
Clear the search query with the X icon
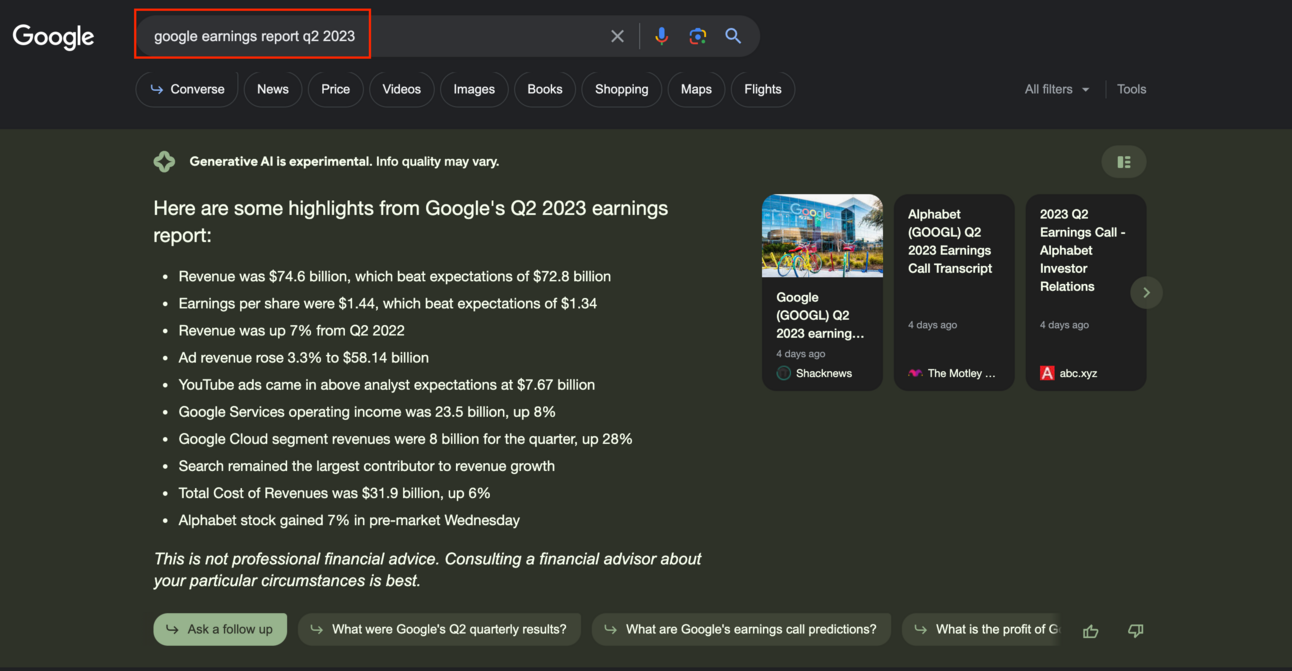click(x=617, y=36)
